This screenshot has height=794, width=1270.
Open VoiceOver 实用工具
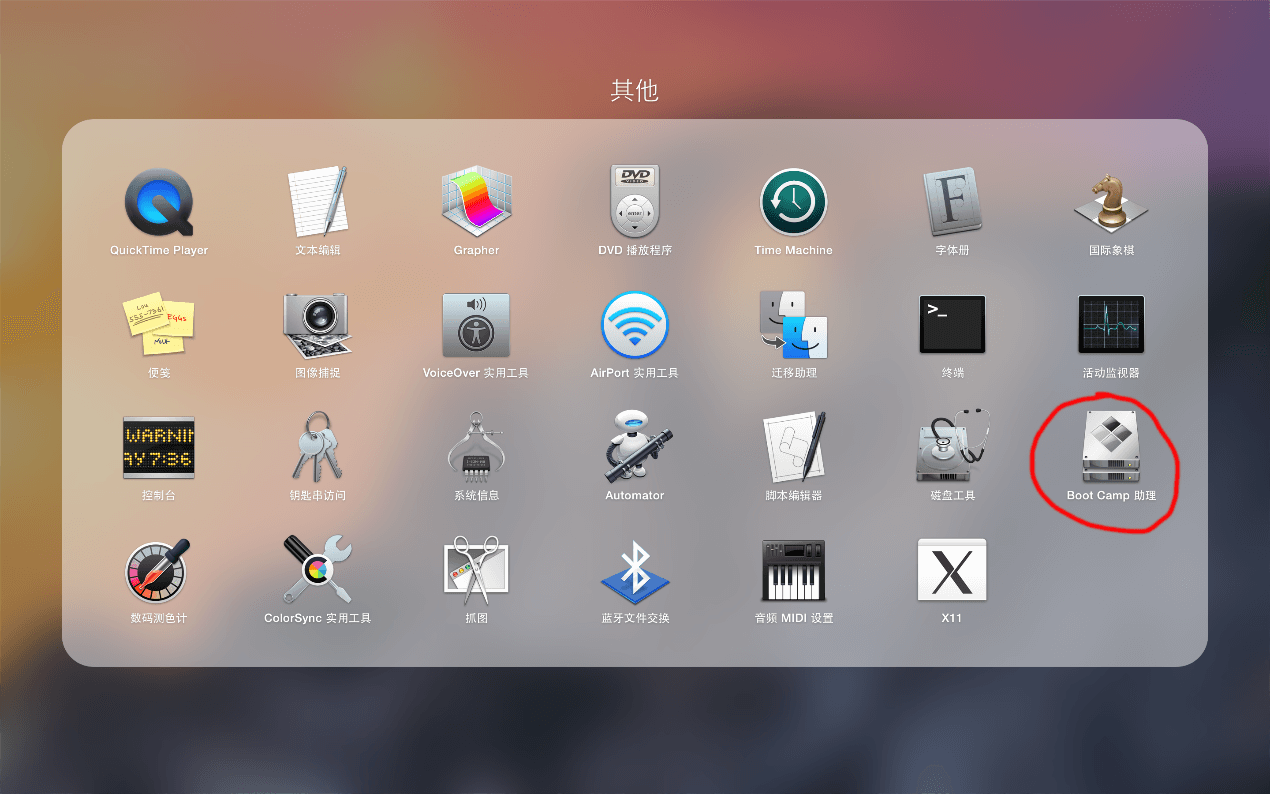476,324
